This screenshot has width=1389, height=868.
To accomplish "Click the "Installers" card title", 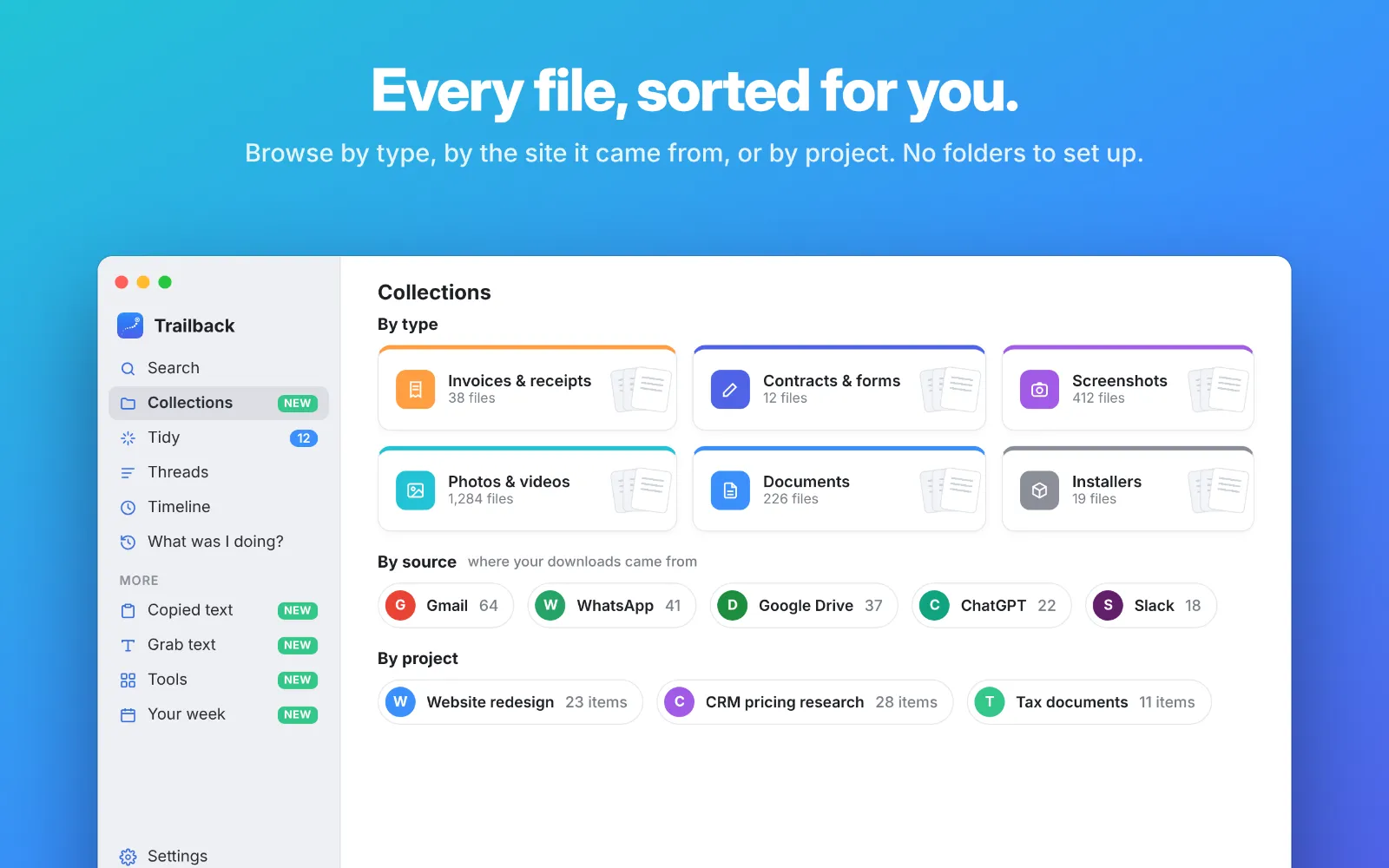I will click(1107, 482).
